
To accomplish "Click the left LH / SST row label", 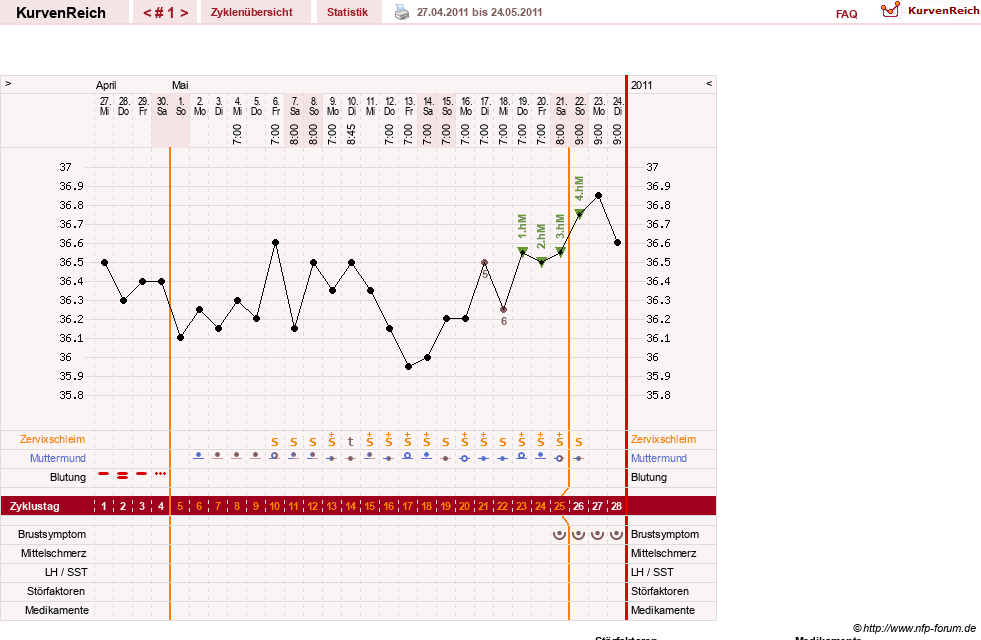I will coord(66,572).
